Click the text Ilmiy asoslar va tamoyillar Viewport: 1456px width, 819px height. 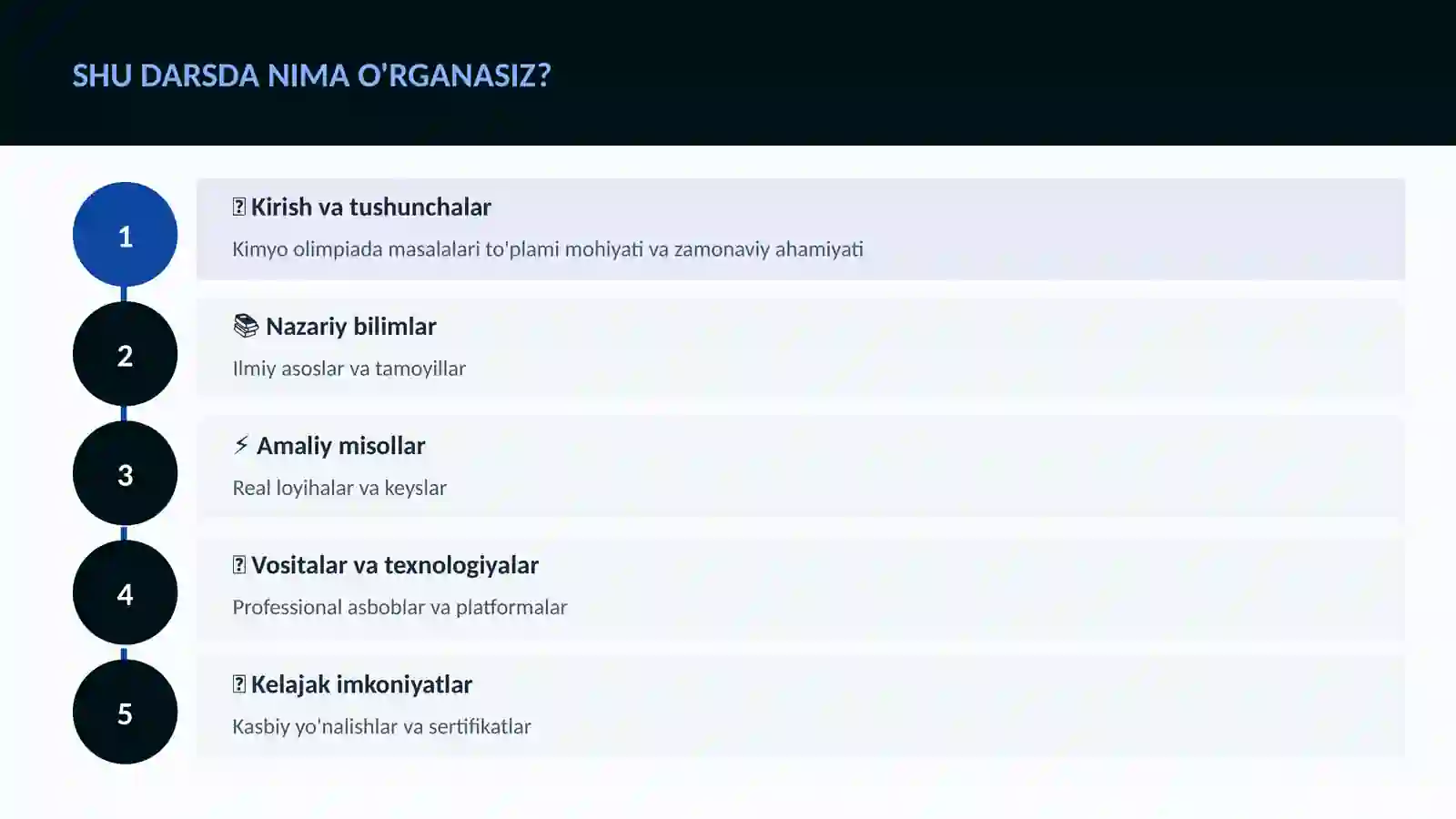pyautogui.click(x=349, y=369)
